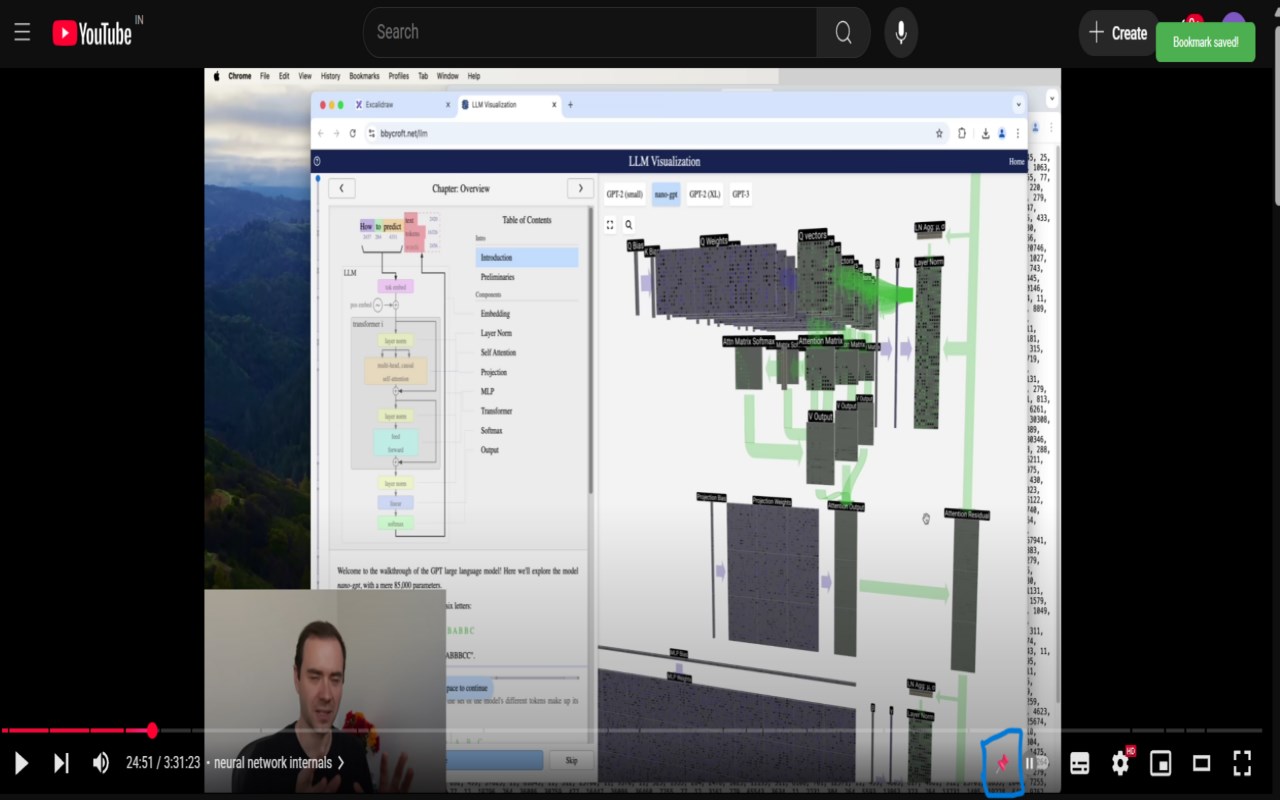Click the magnifier icon above the 3D model
This screenshot has height=800, width=1280.
[629, 225]
